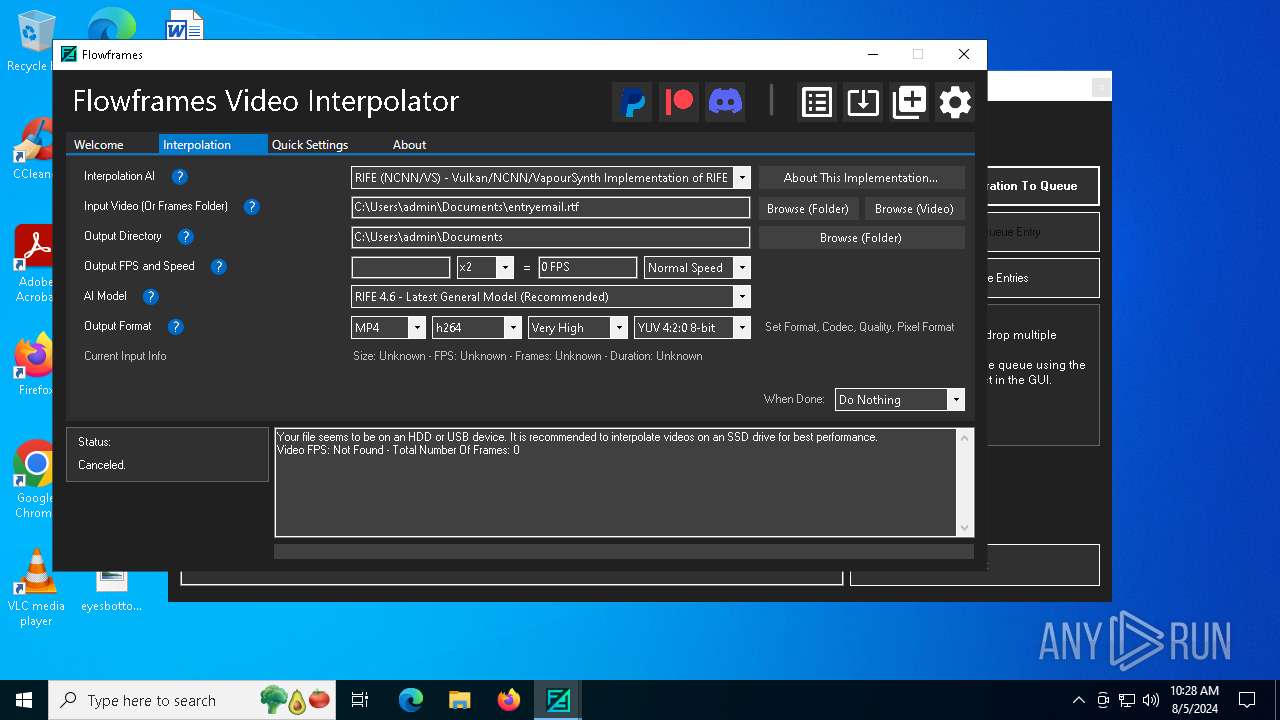1280x720 pixels.
Task: Open the MP4 container format dropdown
Action: 417,328
